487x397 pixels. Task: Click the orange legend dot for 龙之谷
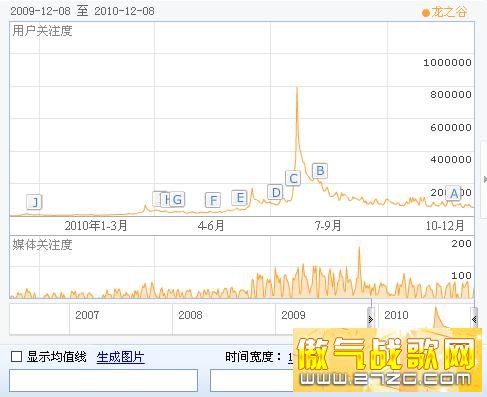pos(426,13)
